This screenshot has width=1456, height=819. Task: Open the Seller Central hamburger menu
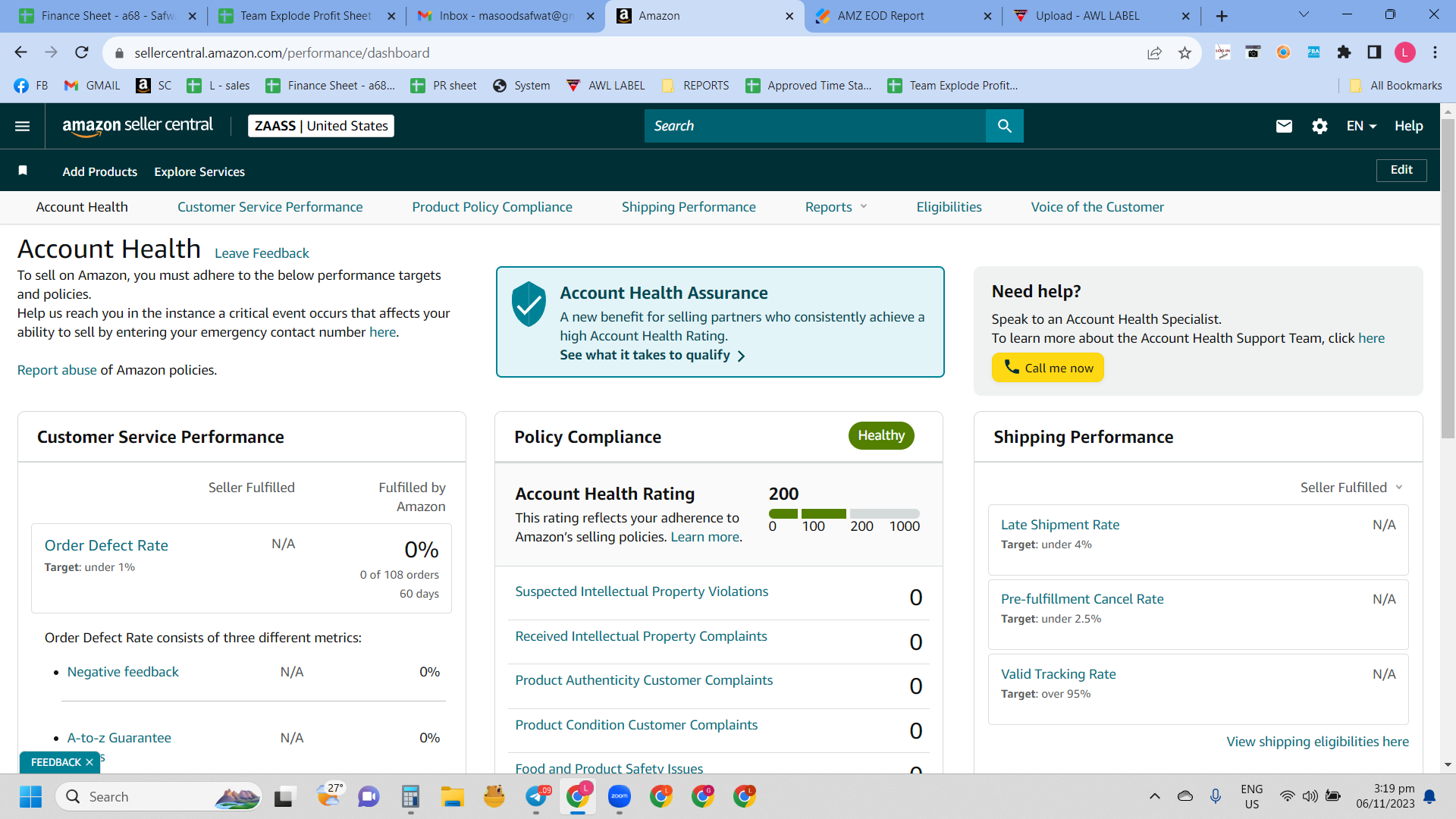click(23, 126)
